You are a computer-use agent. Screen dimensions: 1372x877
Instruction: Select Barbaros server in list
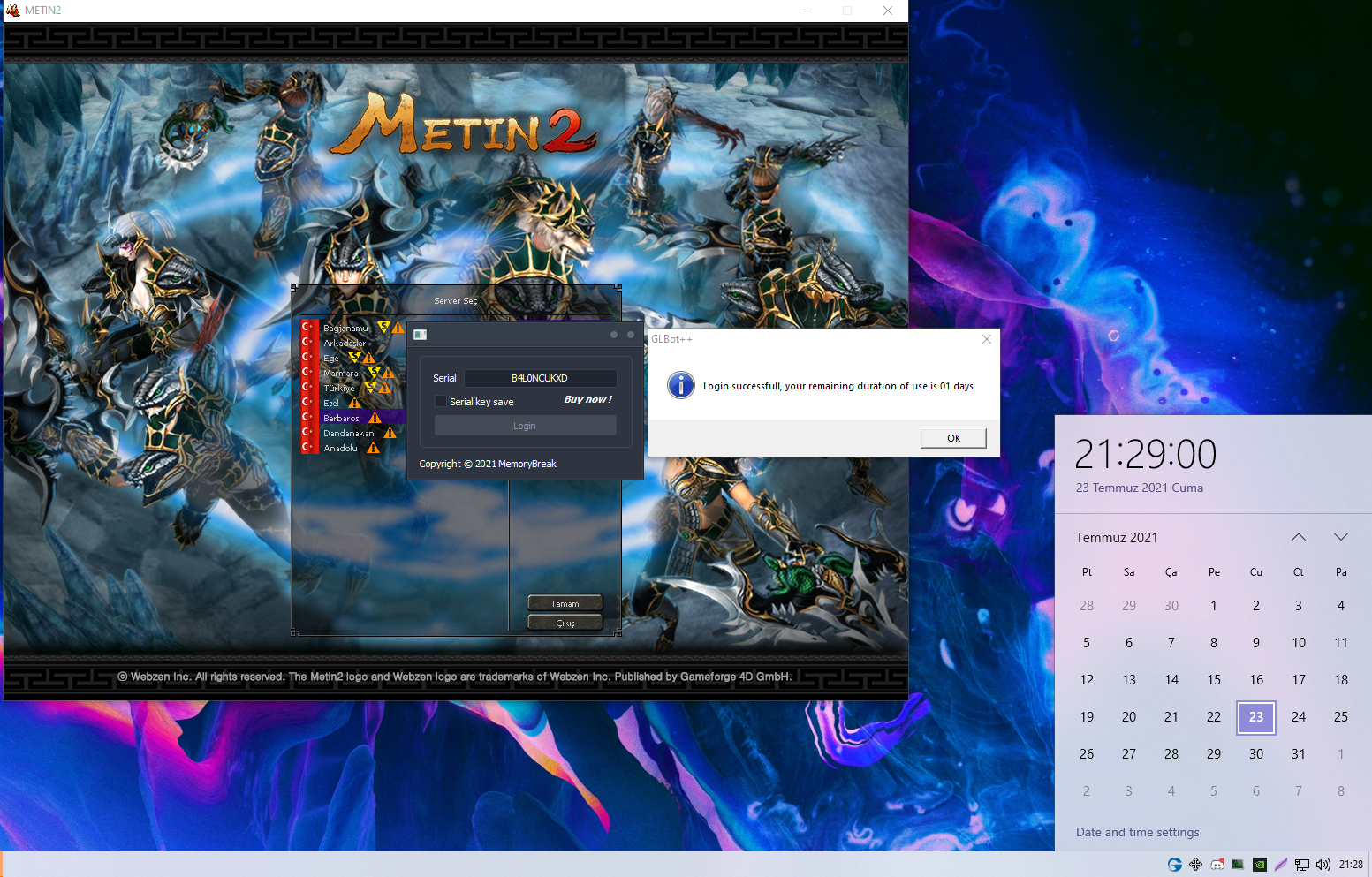pyautogui.click(x=341, y=418)
